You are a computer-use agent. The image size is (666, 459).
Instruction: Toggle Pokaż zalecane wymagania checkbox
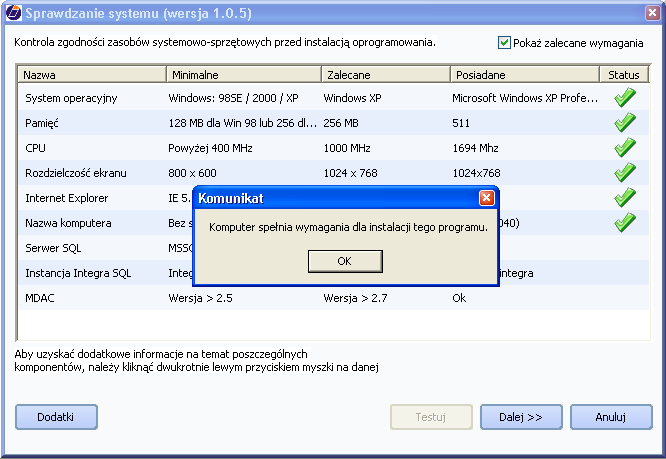click(x=504, y=43)
